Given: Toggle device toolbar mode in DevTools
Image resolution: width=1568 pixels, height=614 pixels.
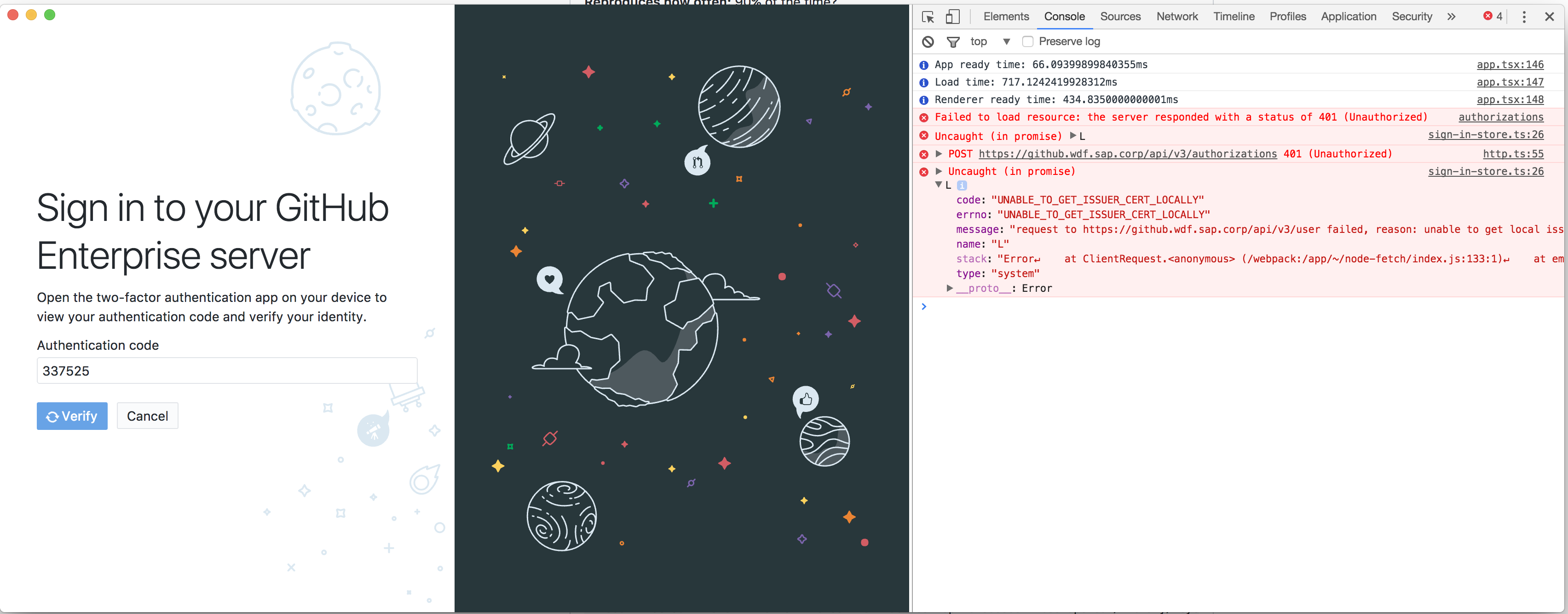Looking at the screenshot, I should tap(952, 17).
